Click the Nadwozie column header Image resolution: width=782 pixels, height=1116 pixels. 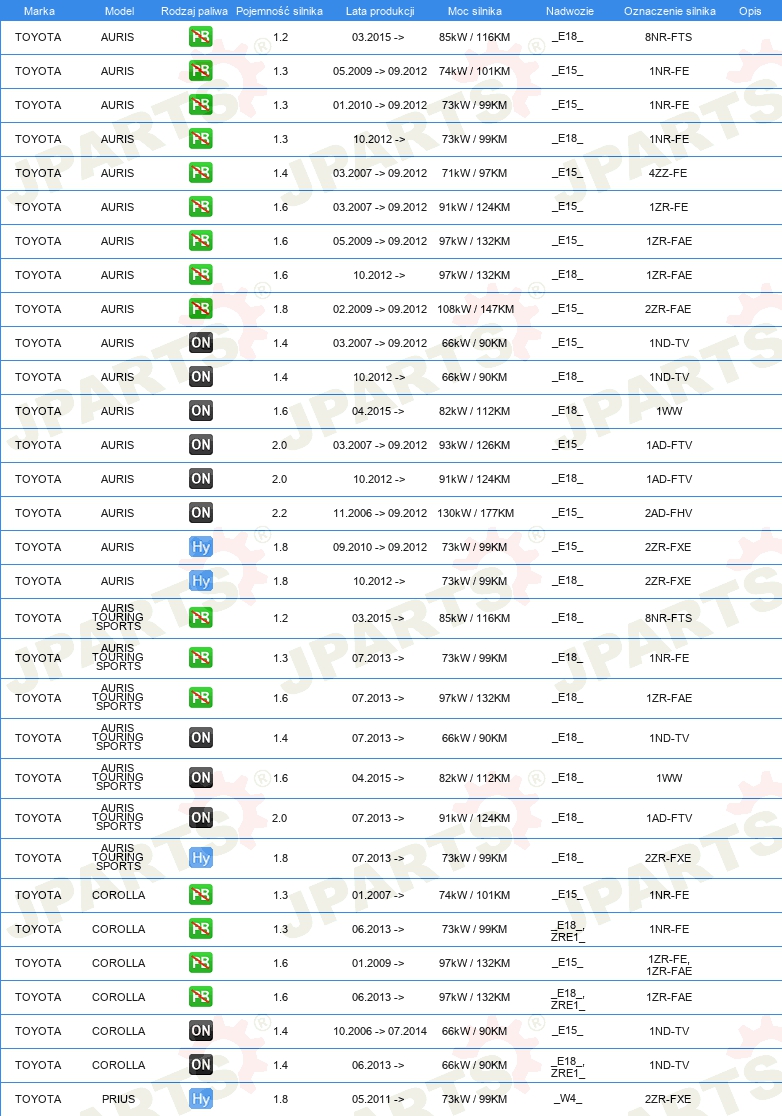click(x=570, y=11)
